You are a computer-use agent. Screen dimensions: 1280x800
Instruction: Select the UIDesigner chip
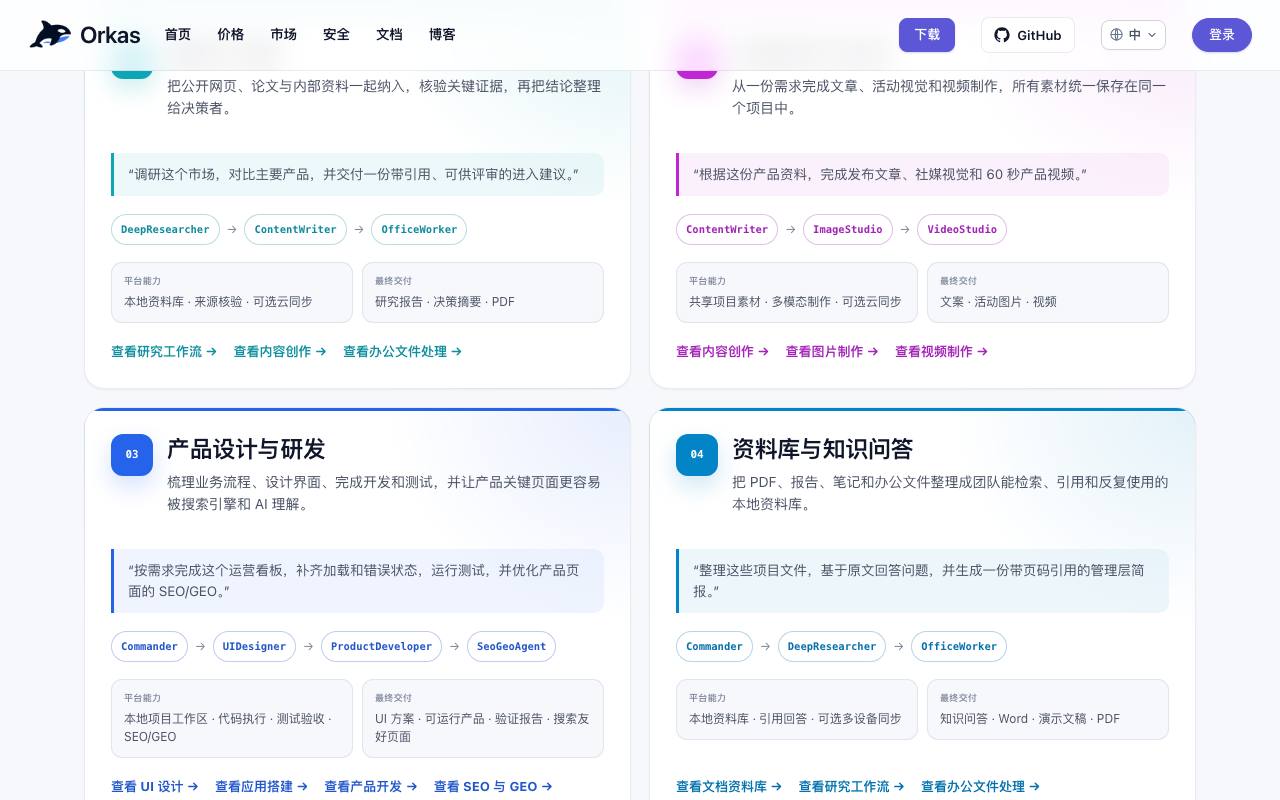[x=254, y=647]
